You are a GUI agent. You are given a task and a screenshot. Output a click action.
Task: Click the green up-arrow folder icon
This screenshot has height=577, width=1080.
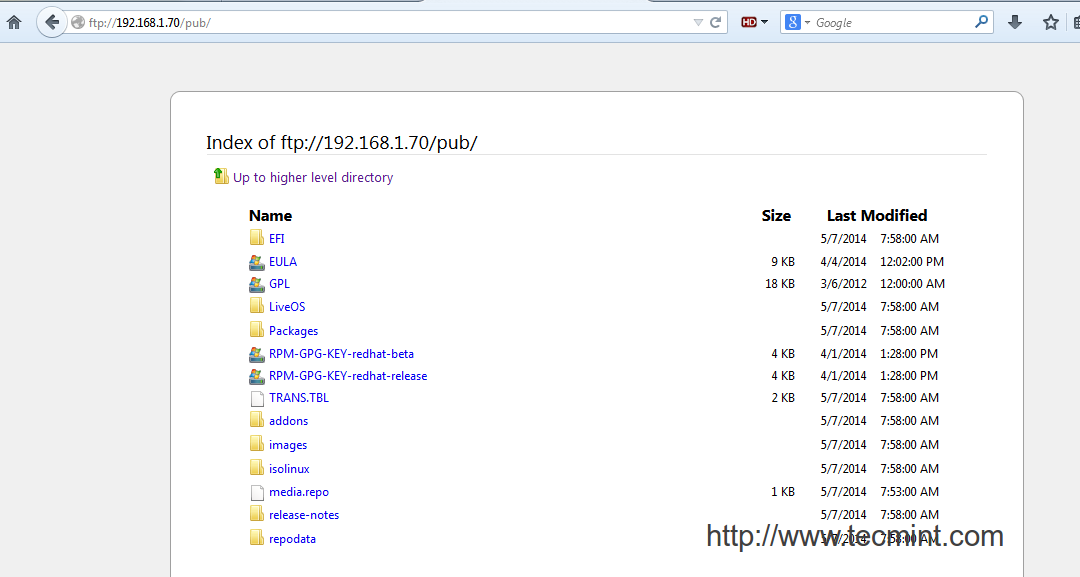point(220,176)
